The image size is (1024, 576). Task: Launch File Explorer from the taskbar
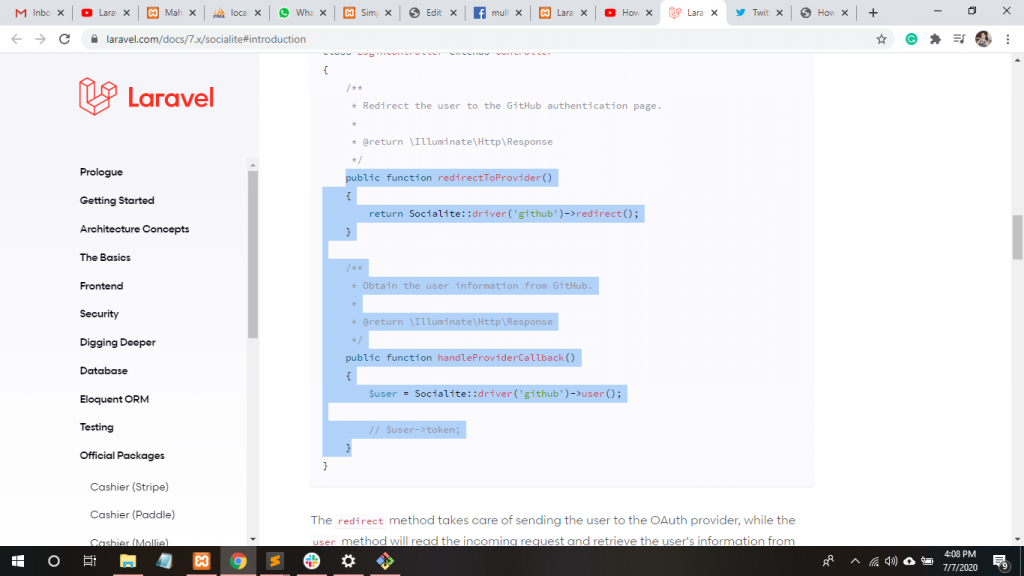click(127, 561)
